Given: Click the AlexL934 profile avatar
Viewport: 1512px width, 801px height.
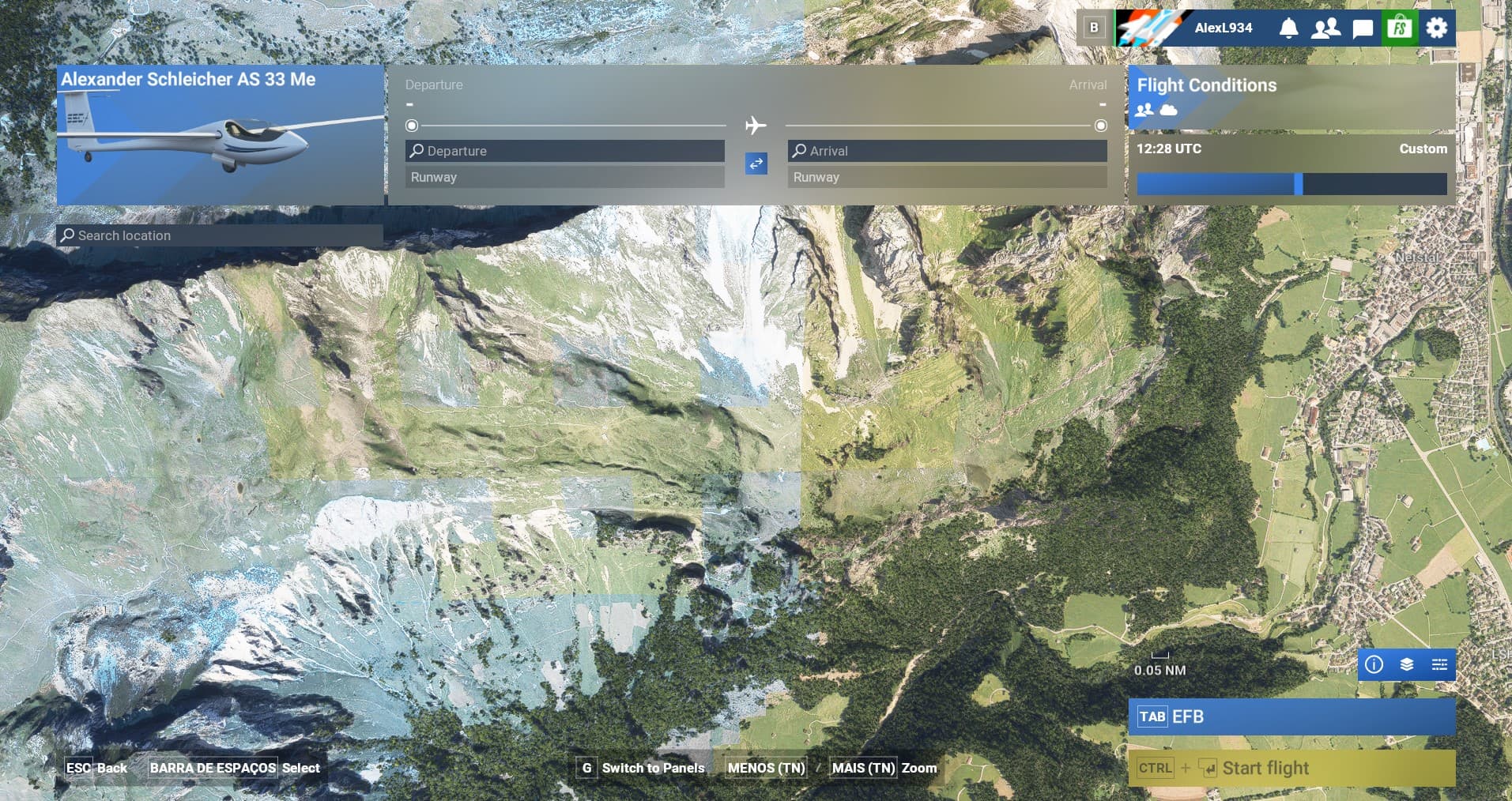Looking at the screenshot, I should pyautogui.click(x=1153, y=28).
